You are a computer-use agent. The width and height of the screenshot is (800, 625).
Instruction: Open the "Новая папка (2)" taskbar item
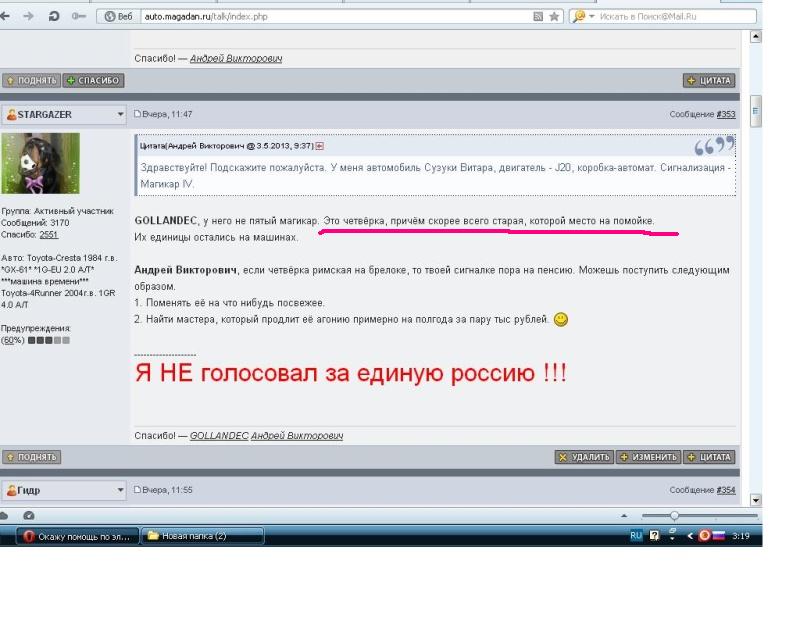pyautogui.click(x=203, y=536)
